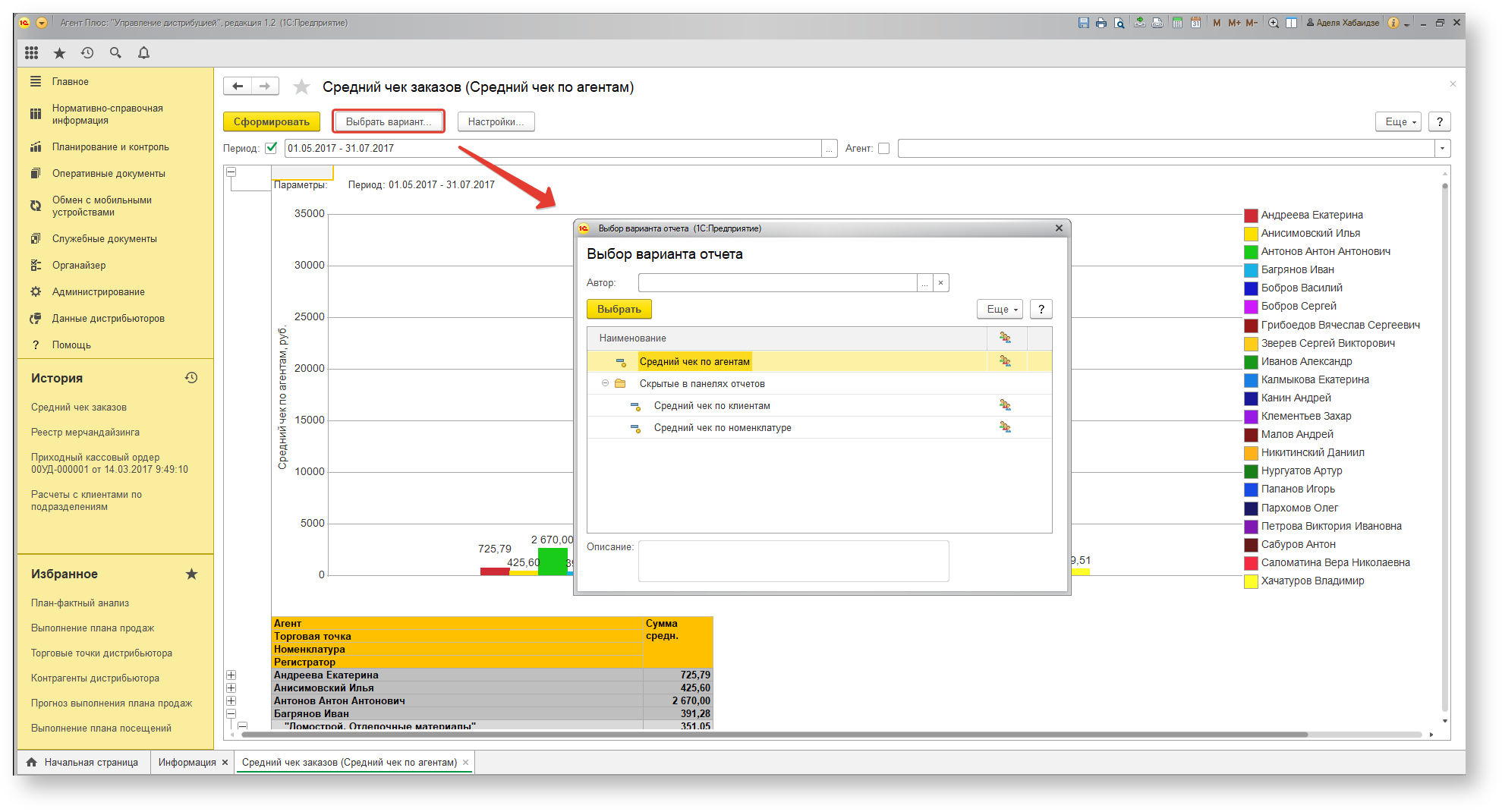Open the Еще dropdown in variant dialog
Image resolution: width=1502 pixels, height=812 pixels.
[1000, 309]
